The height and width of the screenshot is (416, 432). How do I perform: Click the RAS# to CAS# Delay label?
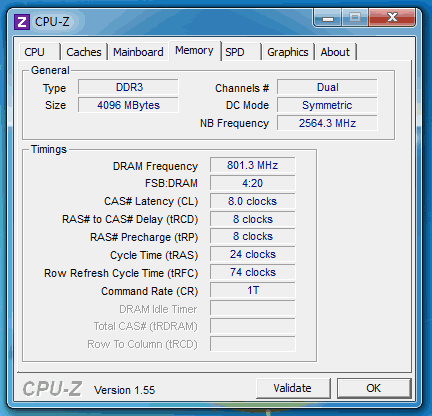coord(130,220)
